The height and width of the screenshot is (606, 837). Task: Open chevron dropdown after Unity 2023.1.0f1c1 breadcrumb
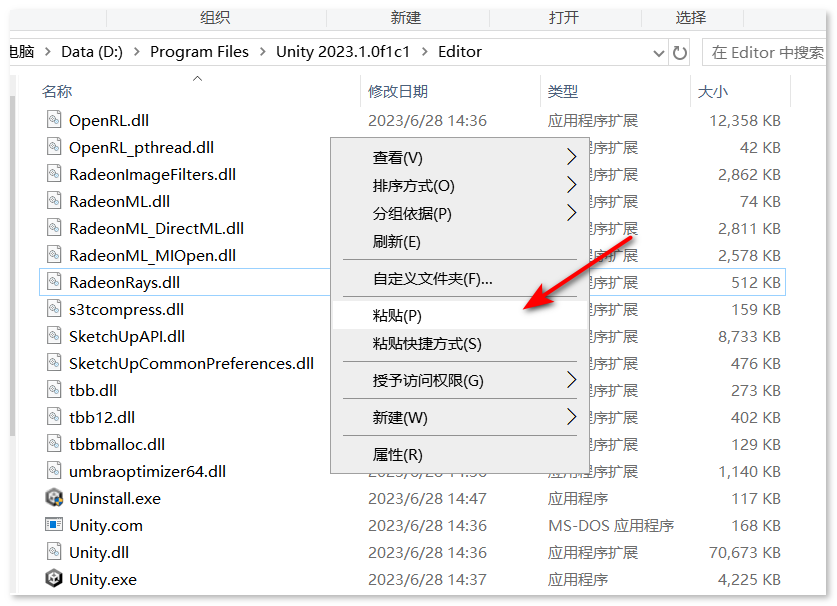point(424,52)
